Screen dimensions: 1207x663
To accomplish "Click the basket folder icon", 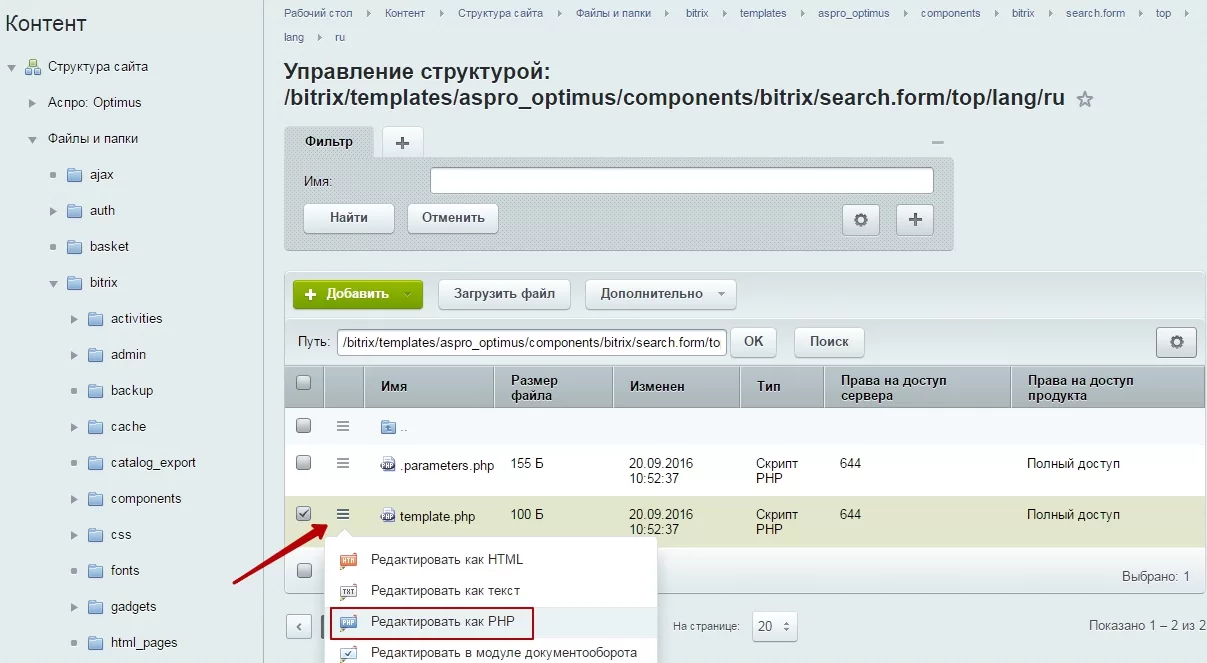I will click(x=74, y=247).
